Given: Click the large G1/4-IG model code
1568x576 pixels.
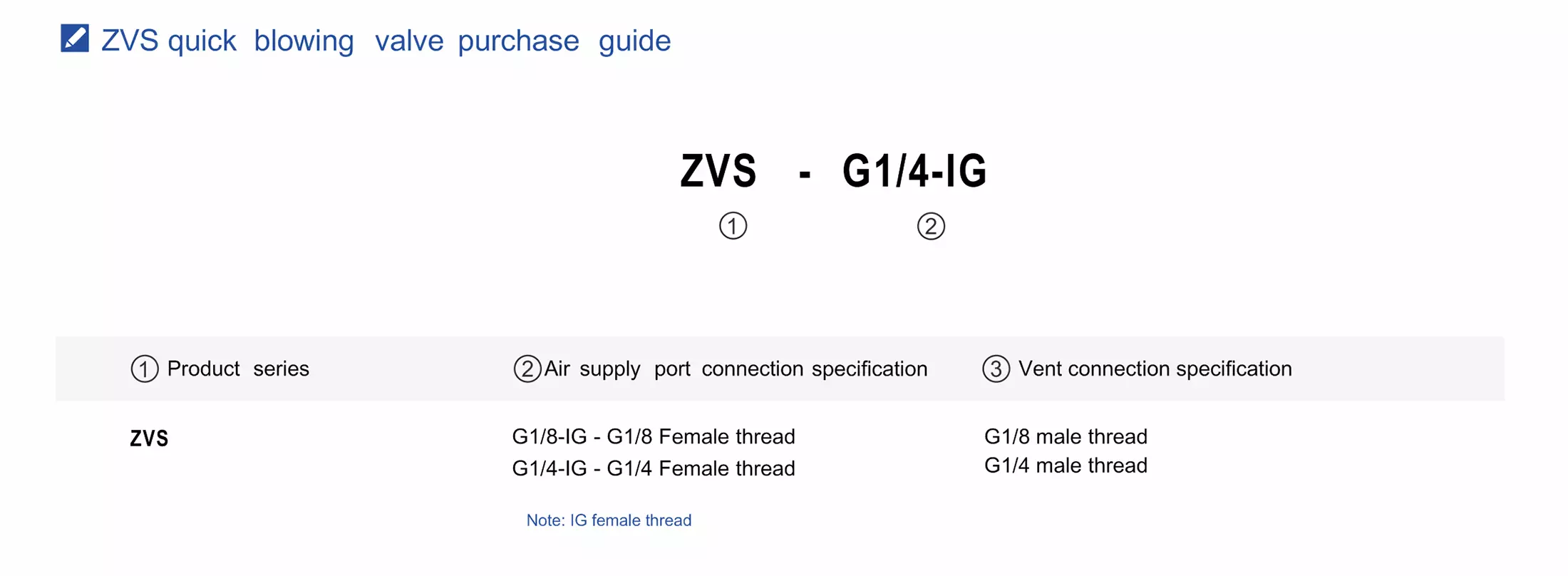Looking at the screenshot, I should 914,171.
